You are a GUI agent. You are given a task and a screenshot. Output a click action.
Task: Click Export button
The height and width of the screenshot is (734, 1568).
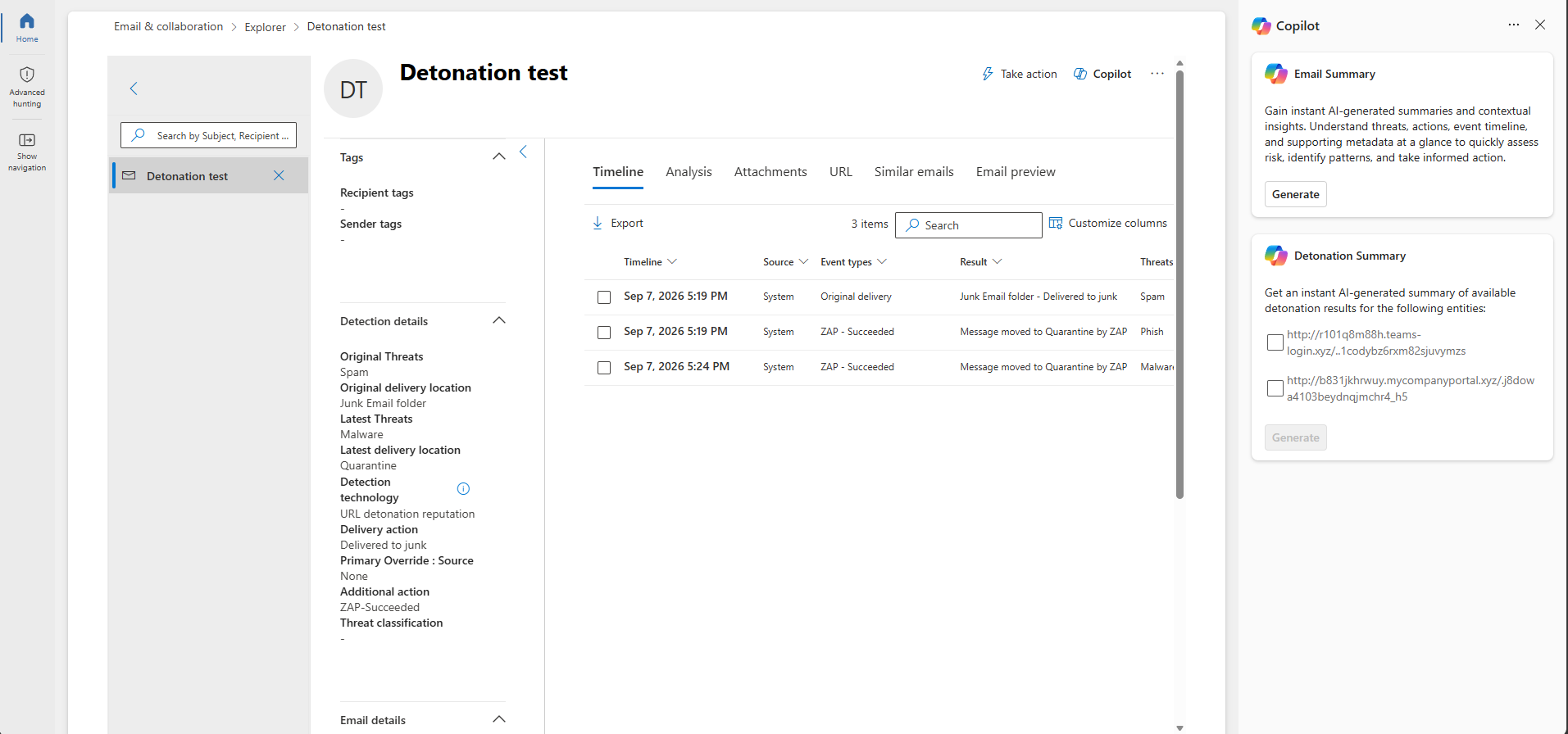click(x=618, y=223)
